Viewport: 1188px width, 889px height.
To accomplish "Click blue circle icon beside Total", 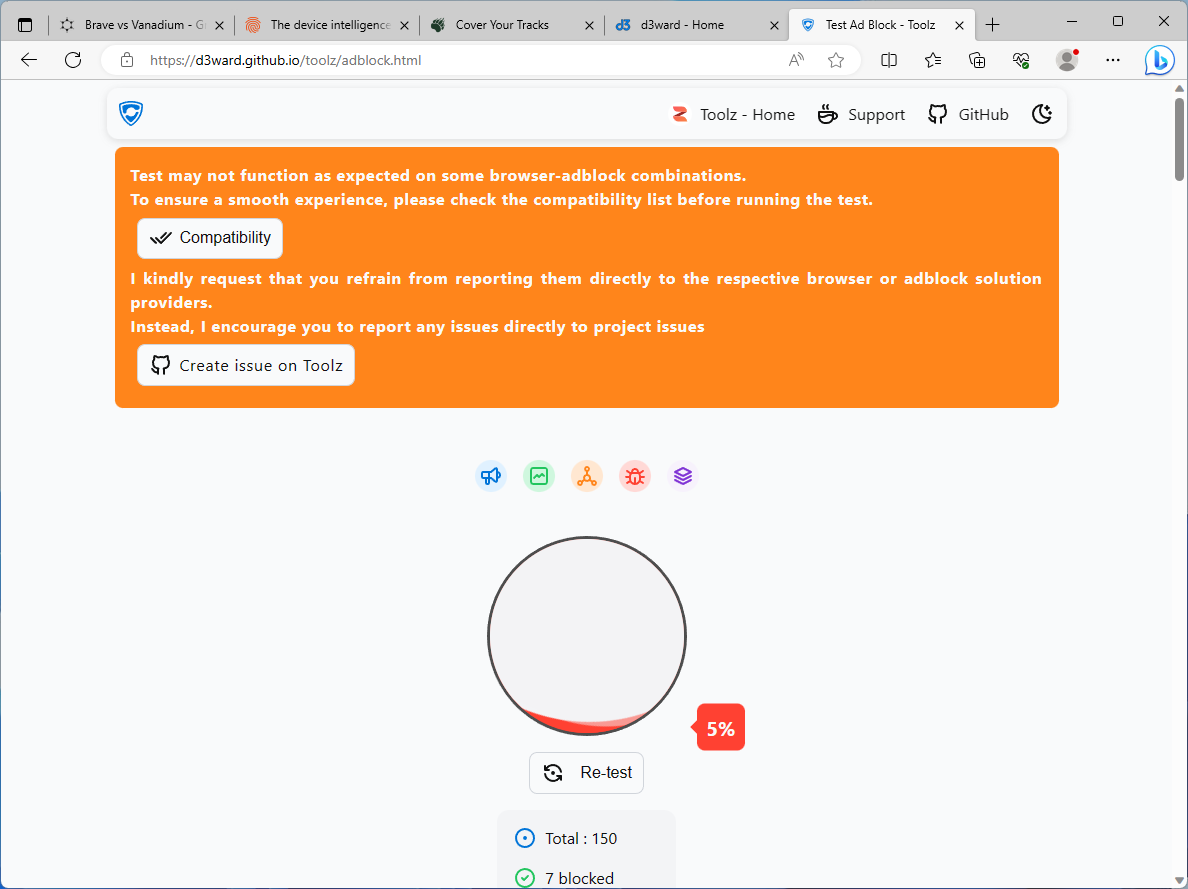I will [524, 838].
